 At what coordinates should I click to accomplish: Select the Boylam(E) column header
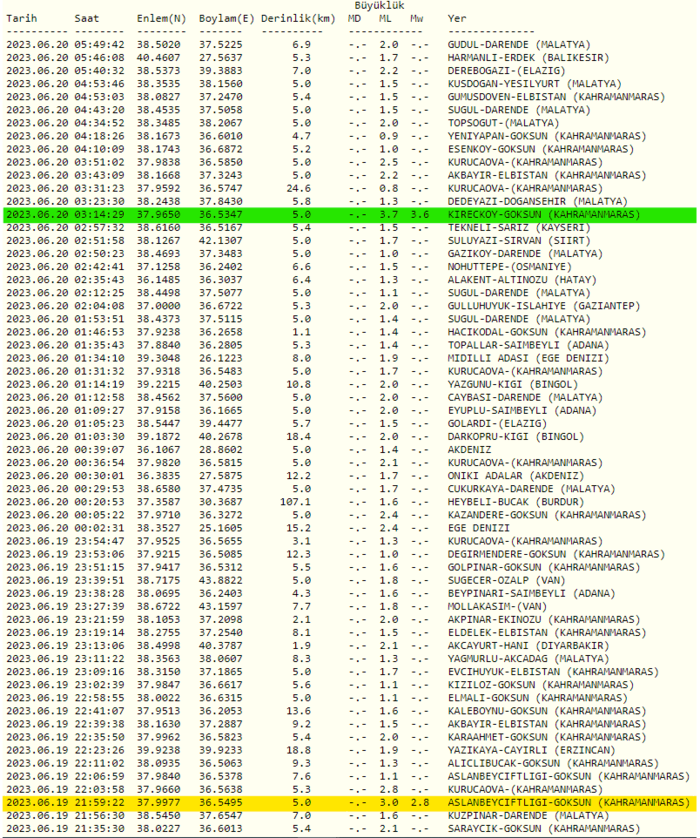pos(228,19)
